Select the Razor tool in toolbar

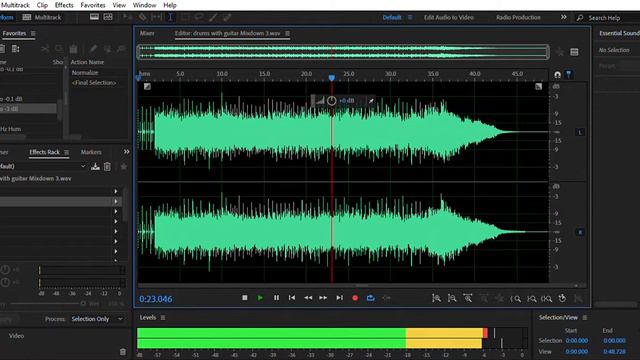(x=142, y=17)
